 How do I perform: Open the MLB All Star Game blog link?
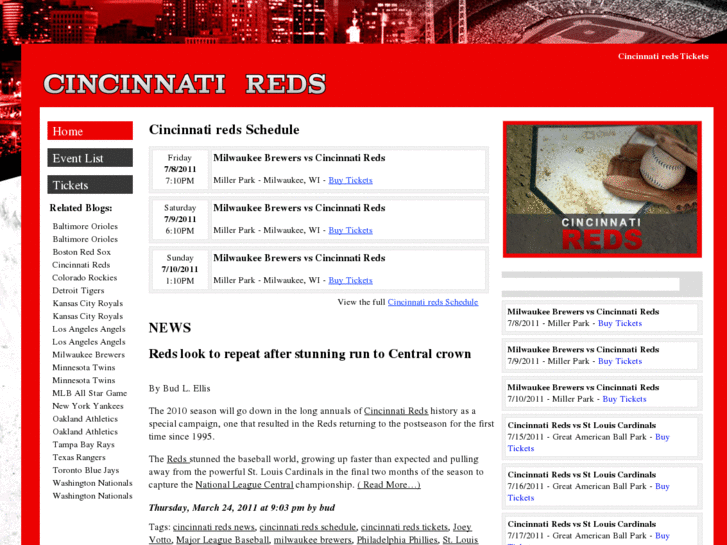click(89, 393)
